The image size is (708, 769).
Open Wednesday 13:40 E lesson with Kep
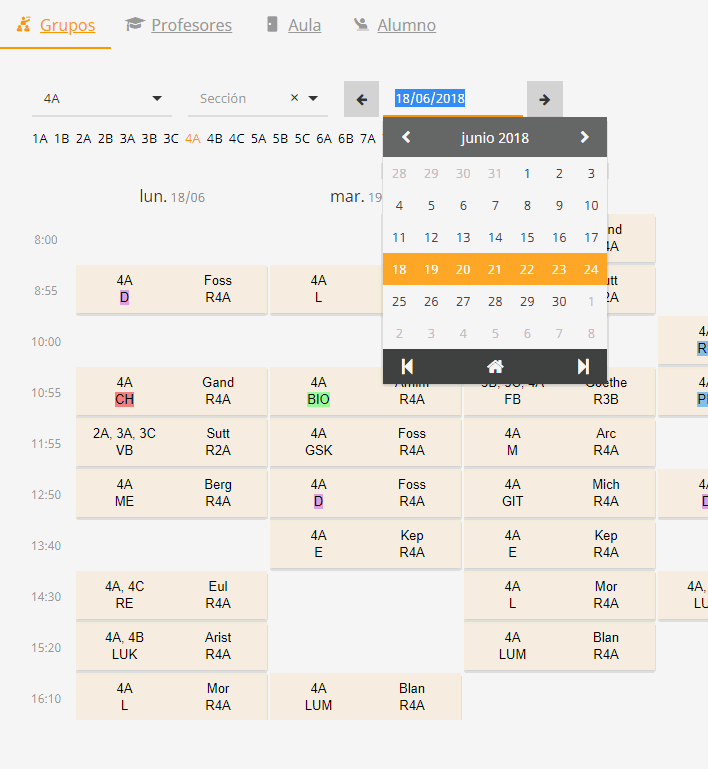point(559,544)
